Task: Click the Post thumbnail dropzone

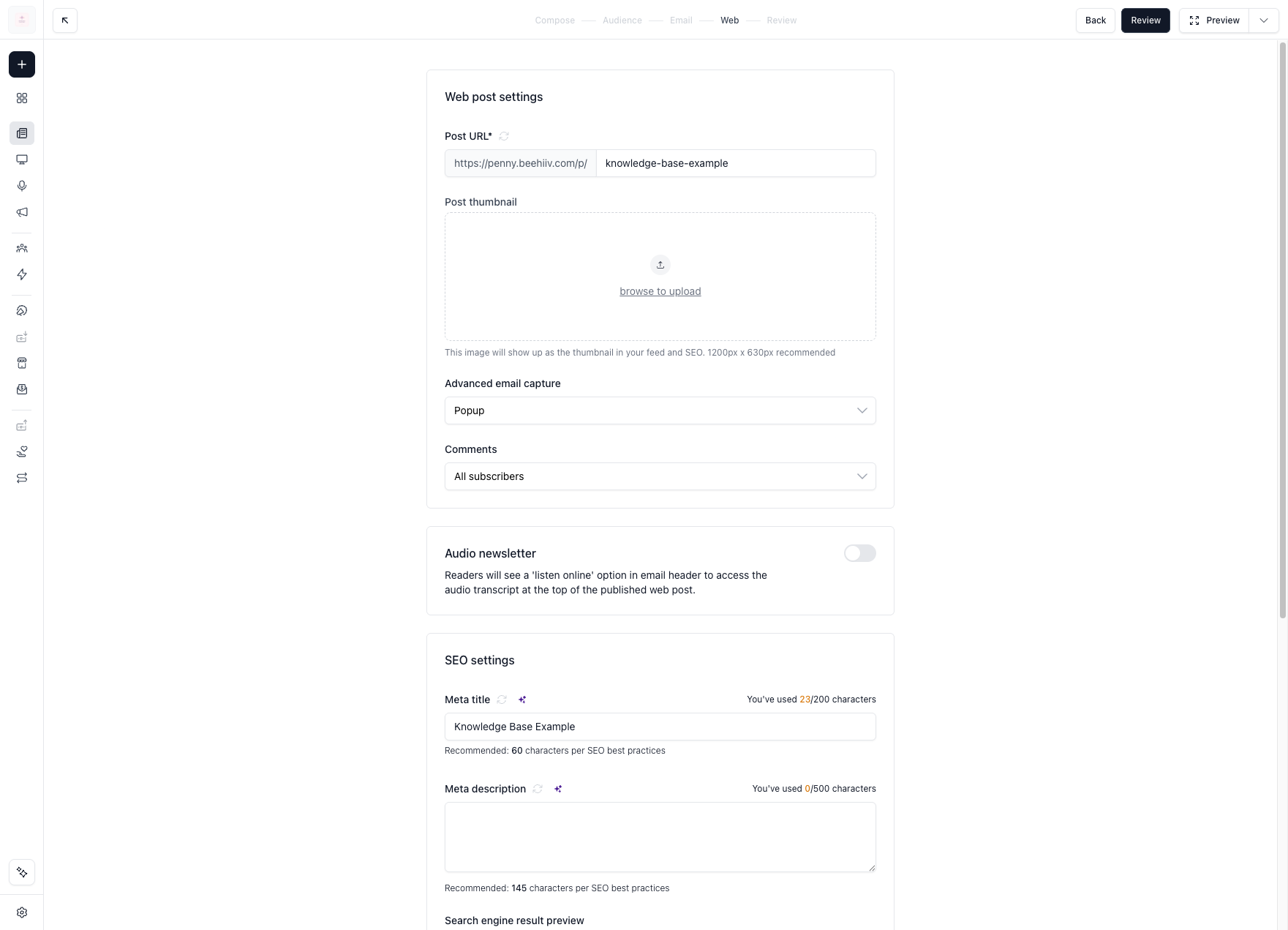Action: pos(660,277)
